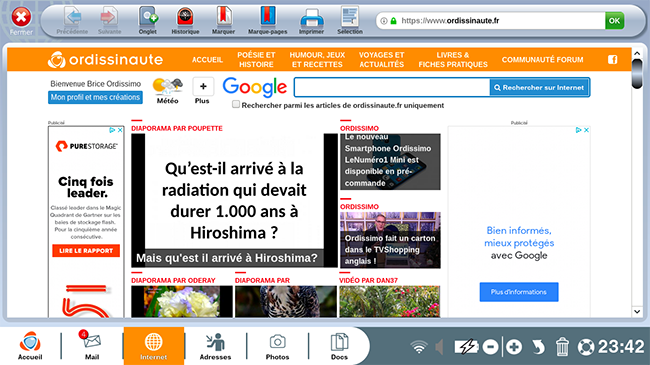650x365 pixels.
Task: Open the LIVRES & FICHES PRATIQUES menu
Action: point(453,60)
